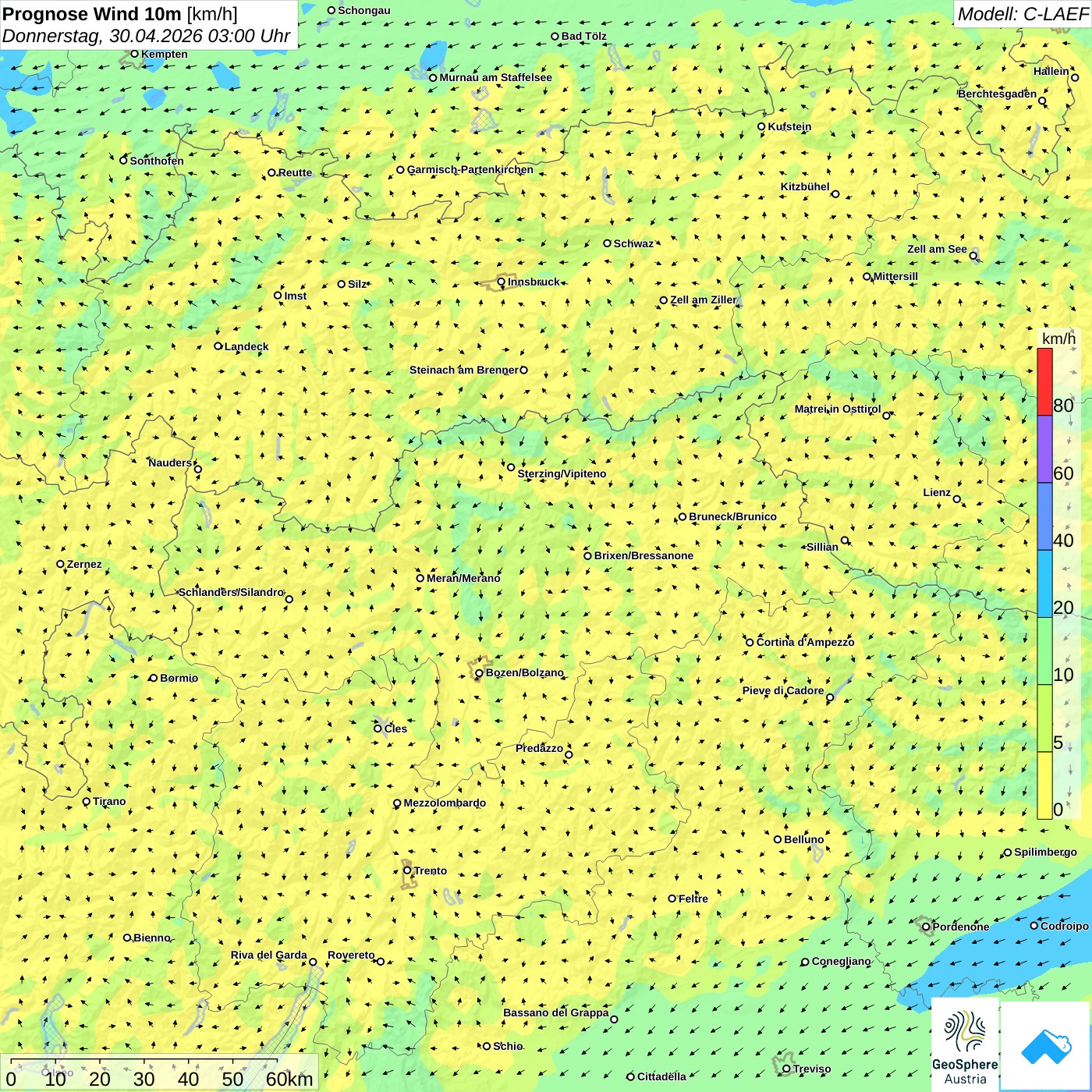Click the 'Murnau am Staffelsee' label

495,77
